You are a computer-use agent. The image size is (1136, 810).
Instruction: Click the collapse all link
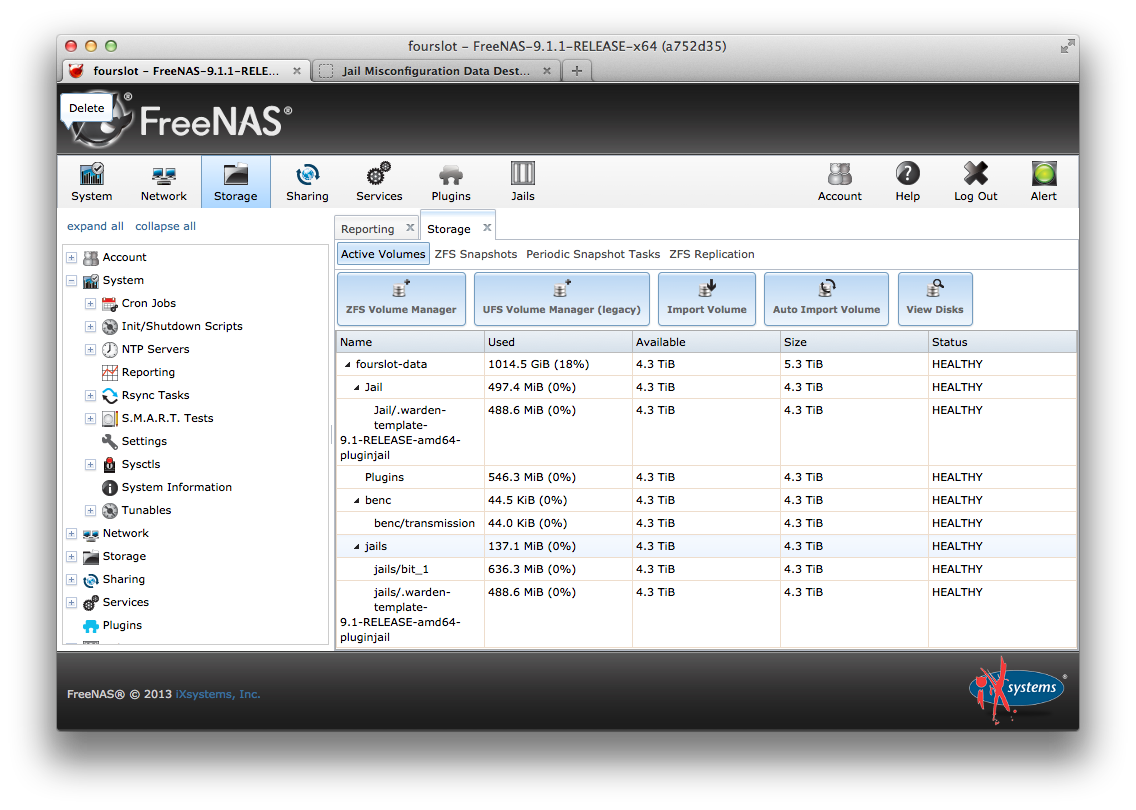165,226
